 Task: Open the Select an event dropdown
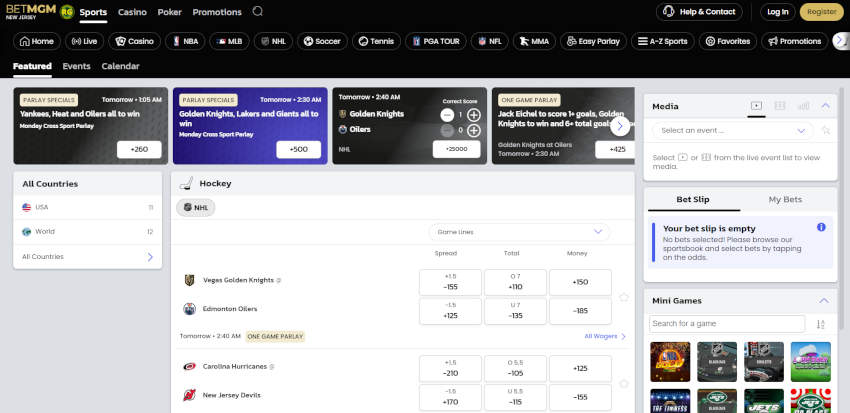(733, 131)
